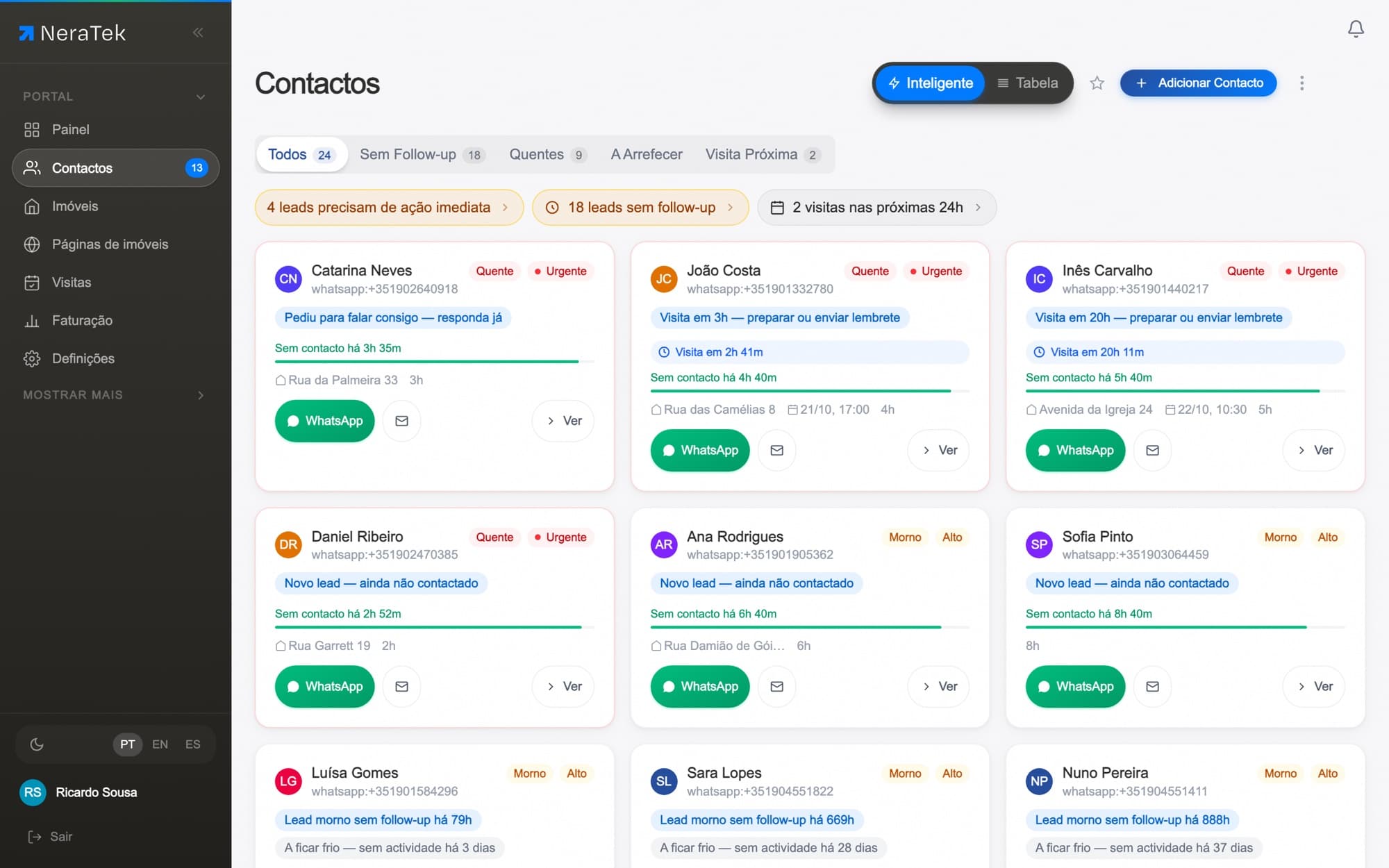The image size is (1389, 868).
Task: Mark page as favorite with star icon
Action: (x=1097, y=83)
